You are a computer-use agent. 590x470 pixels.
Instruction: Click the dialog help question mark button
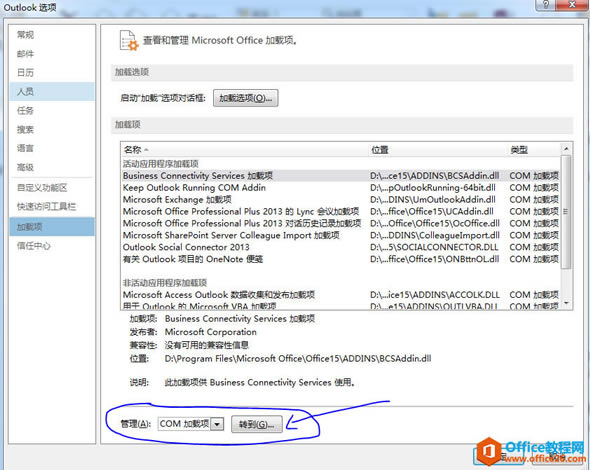click(x=545, y=5)
